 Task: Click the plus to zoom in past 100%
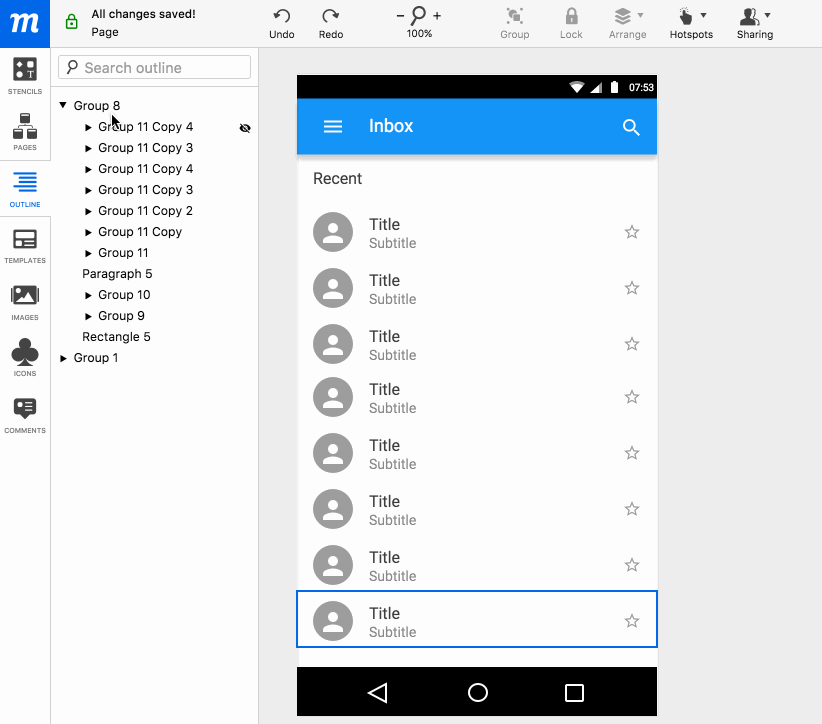(438, 17)
